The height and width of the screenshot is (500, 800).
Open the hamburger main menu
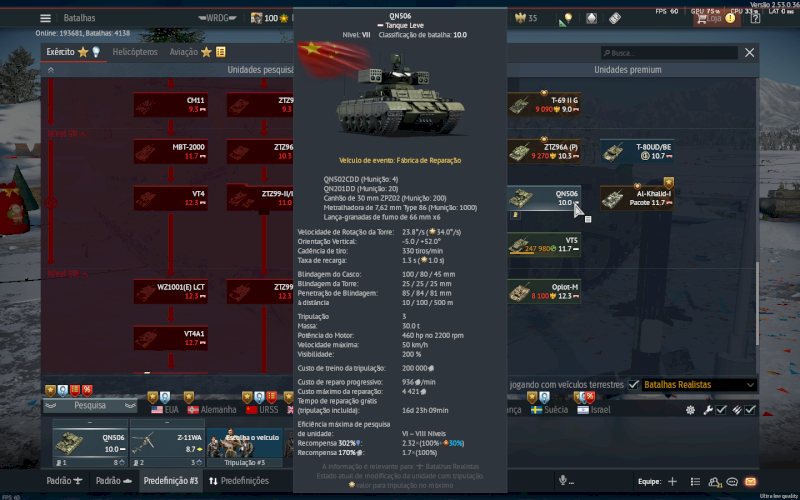45,18
